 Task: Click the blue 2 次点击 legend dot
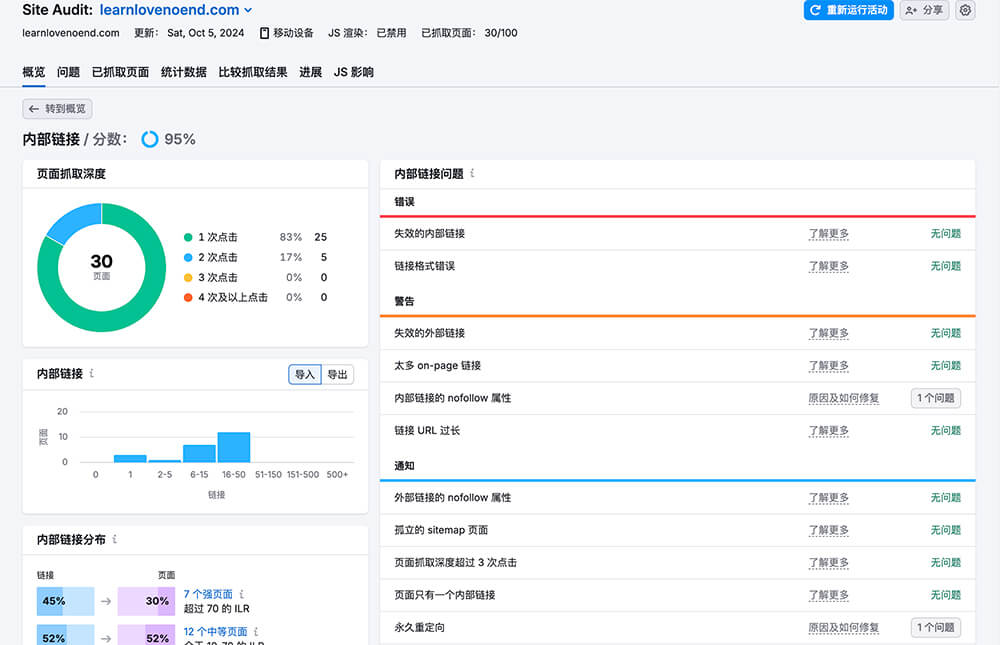pyautogui.click(x=188, y=257)
